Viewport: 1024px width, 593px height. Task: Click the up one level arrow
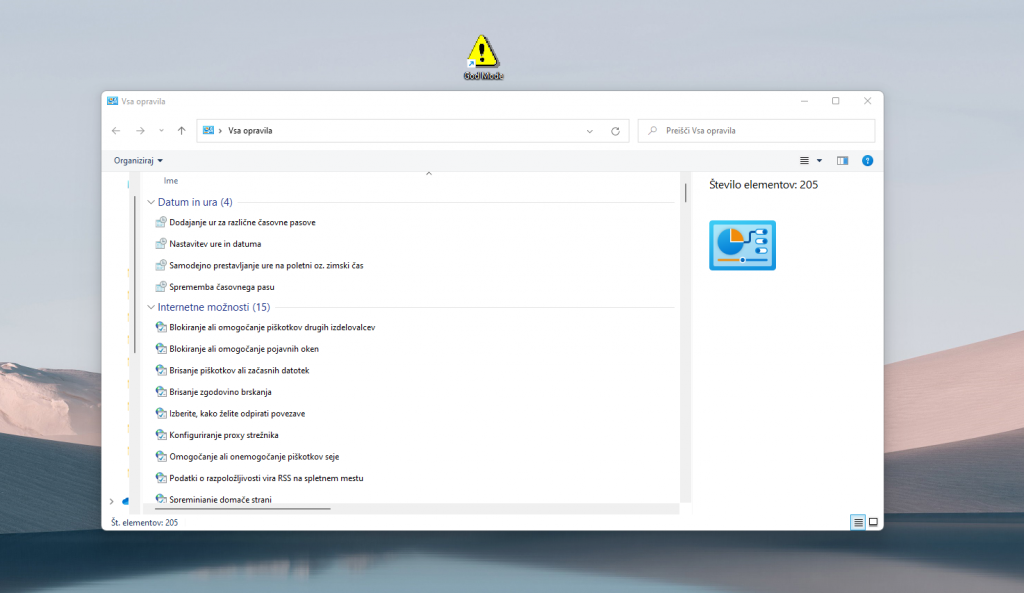coord(181,131)
